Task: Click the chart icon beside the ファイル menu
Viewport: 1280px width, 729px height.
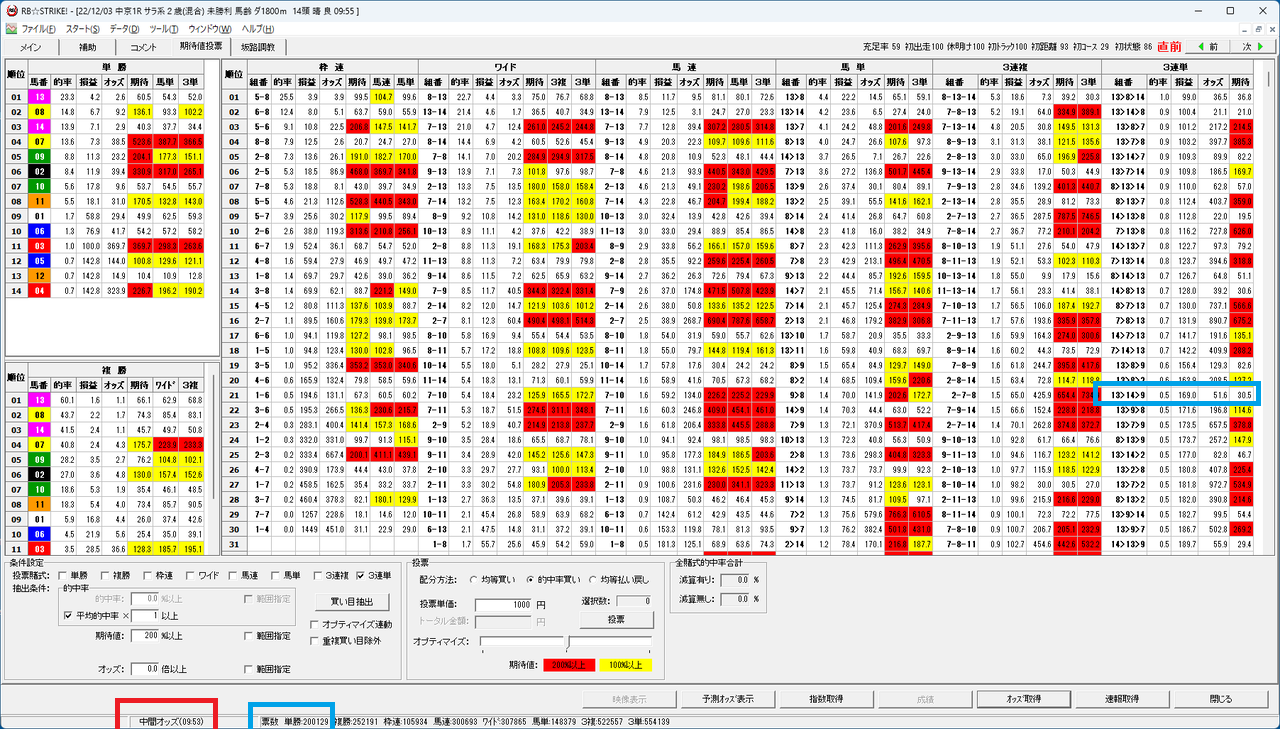Action: pos(10,29)
